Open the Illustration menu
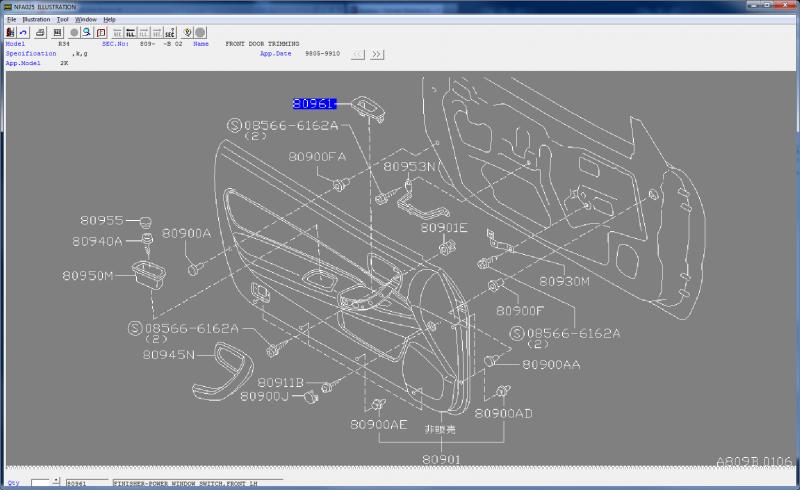The height and width of the screenshot is (490, 800). pos(36,19)
